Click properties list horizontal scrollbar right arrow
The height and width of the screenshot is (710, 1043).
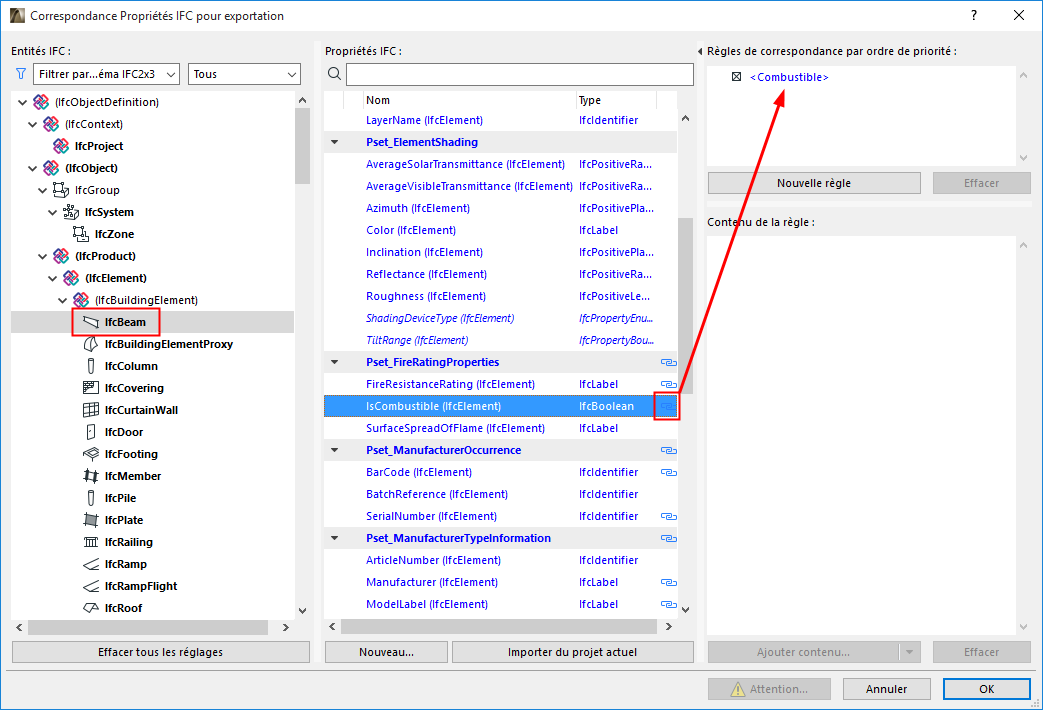click(669, 626)
